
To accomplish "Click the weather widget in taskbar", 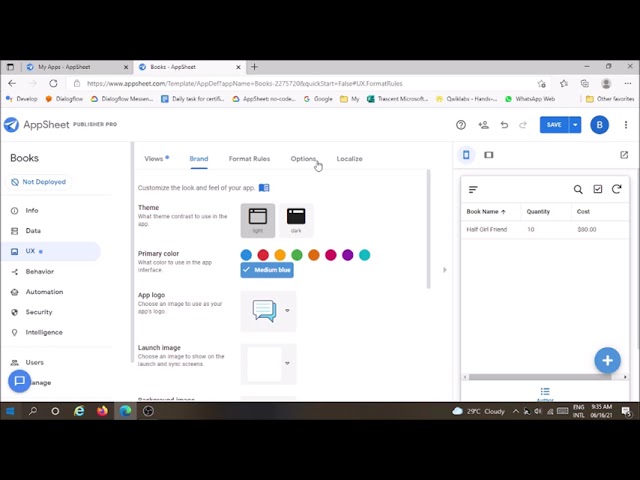I will click(x=478, y=411).
